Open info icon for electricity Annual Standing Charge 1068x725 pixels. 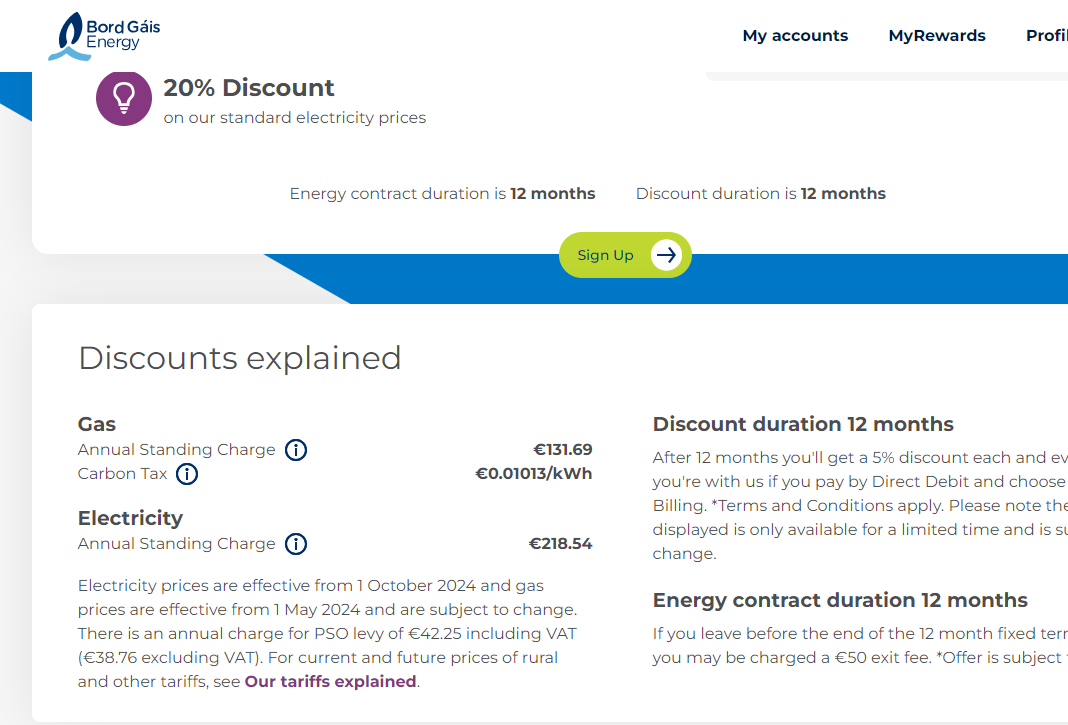click(295, 544)
